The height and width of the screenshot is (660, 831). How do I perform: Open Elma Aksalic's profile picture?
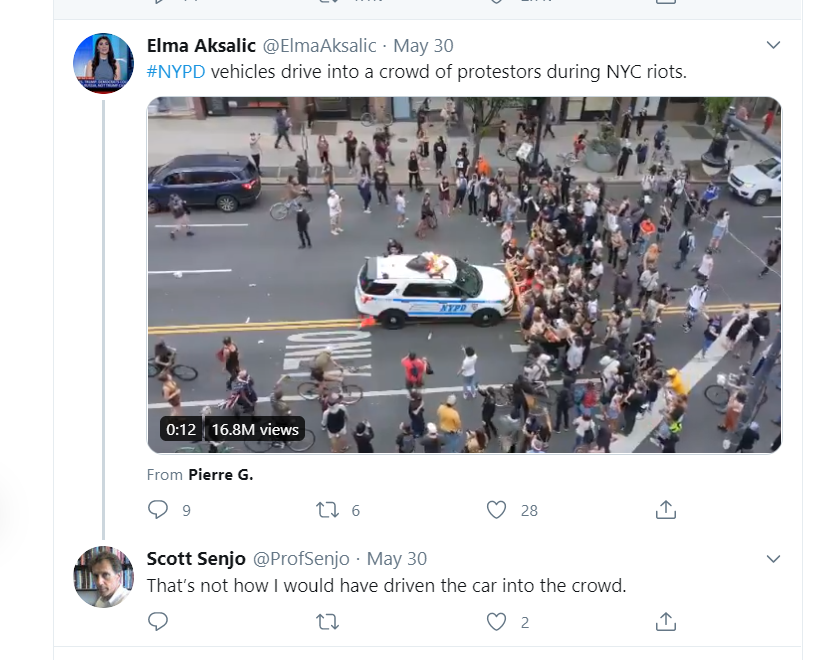pos(103,63)
